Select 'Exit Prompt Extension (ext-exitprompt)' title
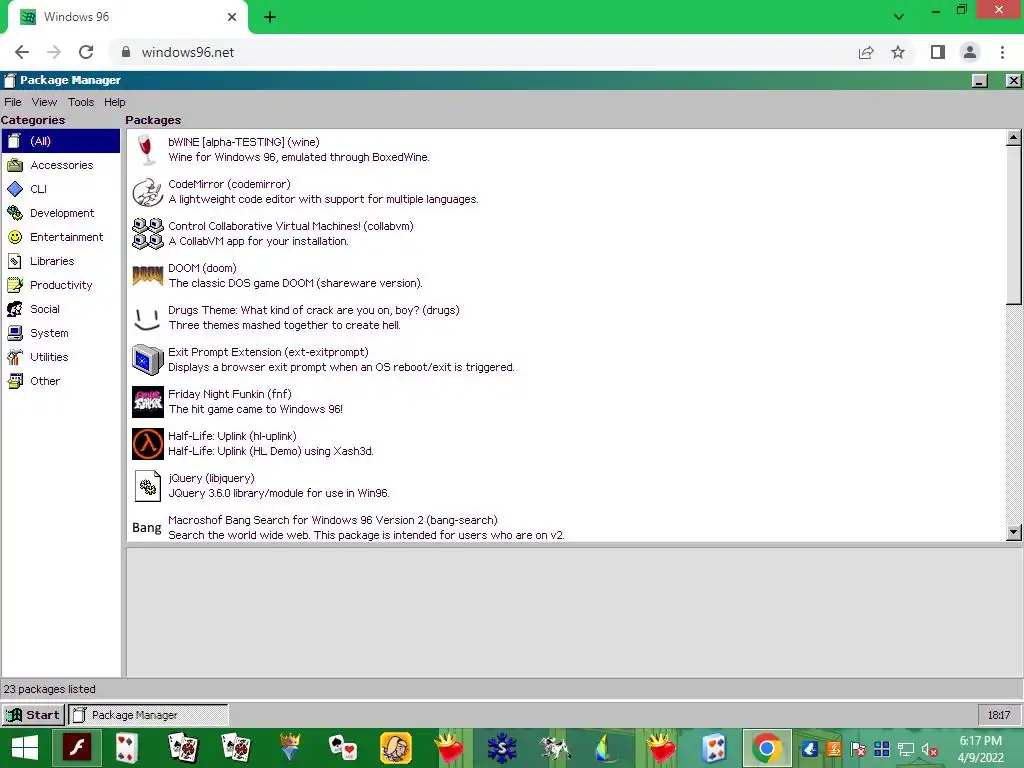The image size is (1024, 768). click(x=268, y=353)
